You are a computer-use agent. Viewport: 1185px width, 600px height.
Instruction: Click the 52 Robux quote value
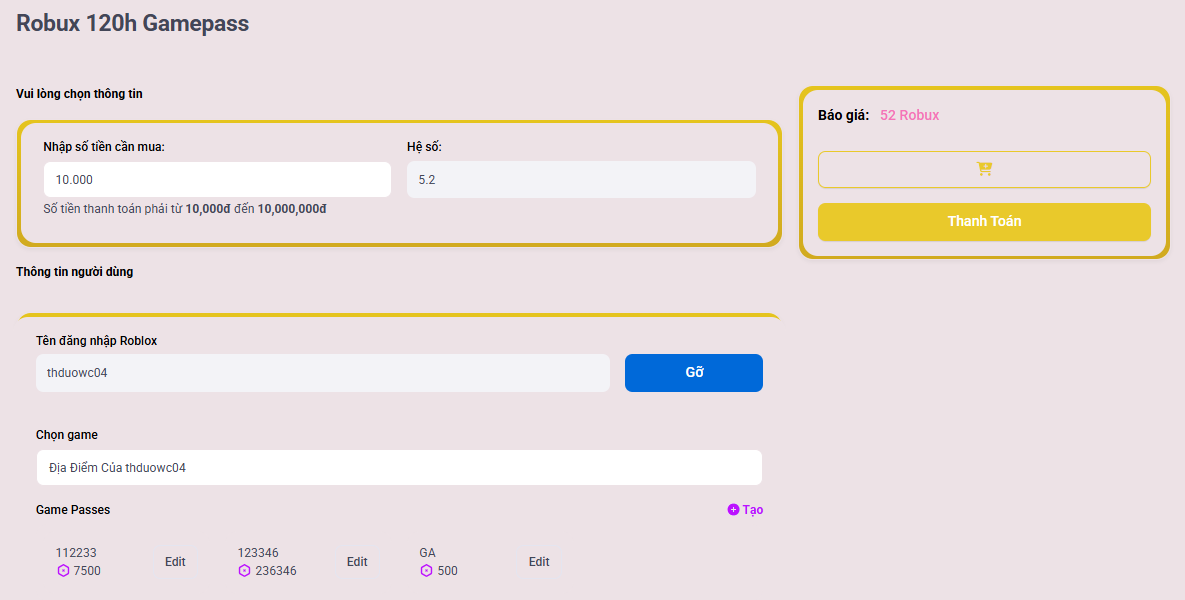[909, 115]
